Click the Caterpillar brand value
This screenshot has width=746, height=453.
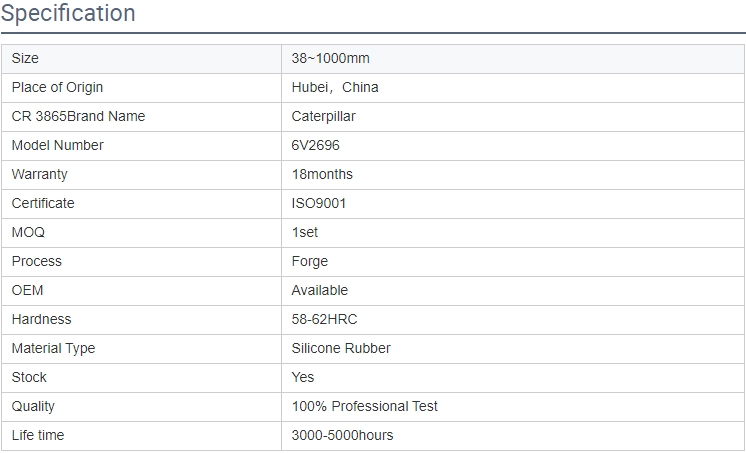[324, 117]
